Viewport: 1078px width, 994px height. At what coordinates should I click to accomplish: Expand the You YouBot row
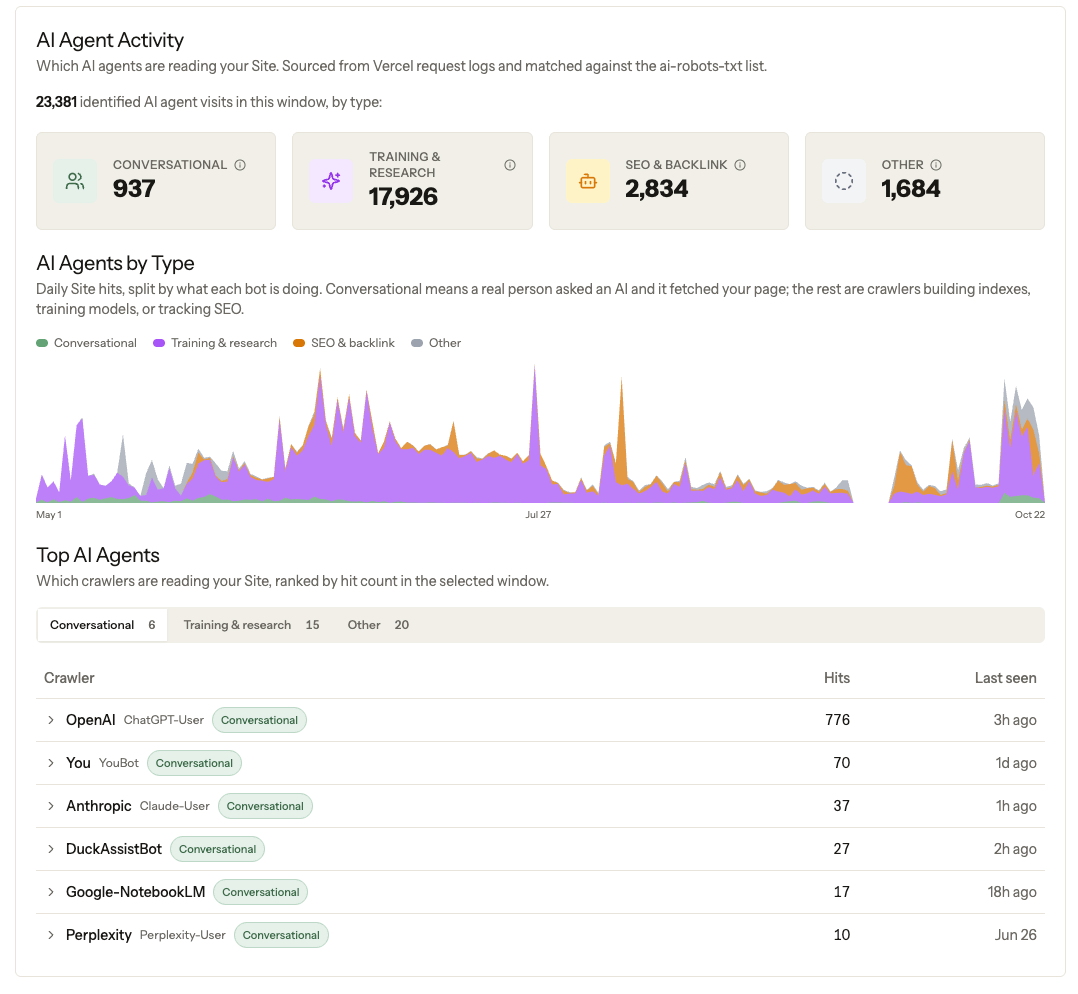[51, 763]
